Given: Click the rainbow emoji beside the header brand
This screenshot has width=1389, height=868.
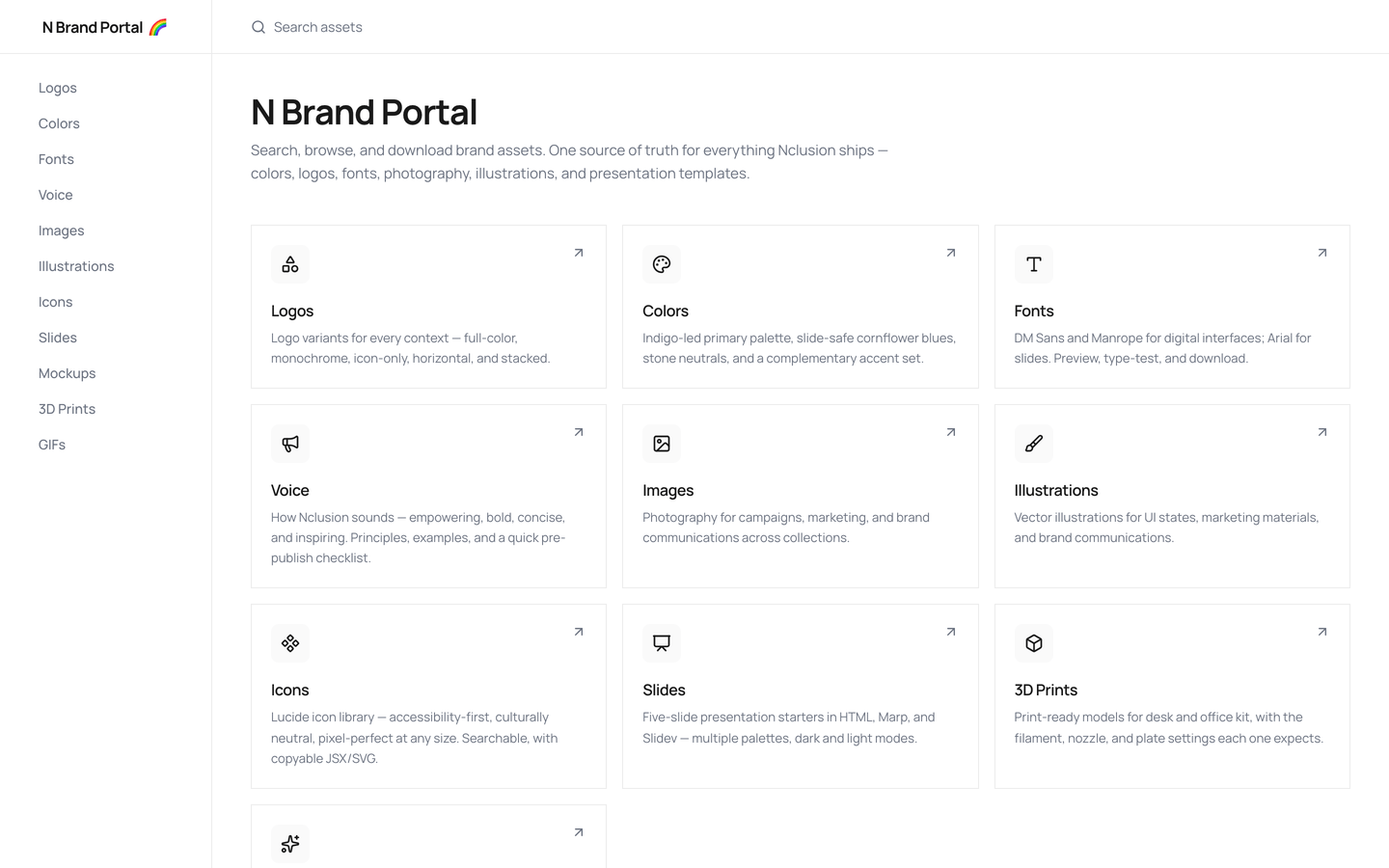Looking at the screenshot, I should tap(158, 27).
